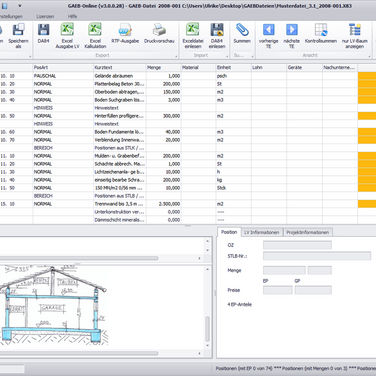Expand the Import group launcher

[x=227, y=56]
